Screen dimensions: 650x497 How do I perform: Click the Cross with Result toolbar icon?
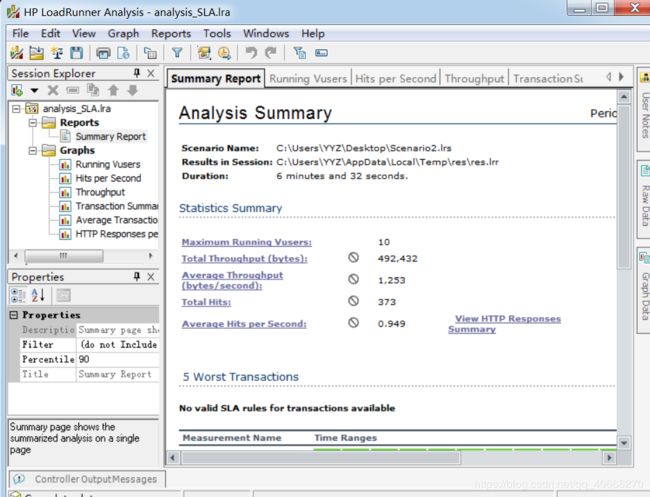pyautogui.click(x=56, y=53)
